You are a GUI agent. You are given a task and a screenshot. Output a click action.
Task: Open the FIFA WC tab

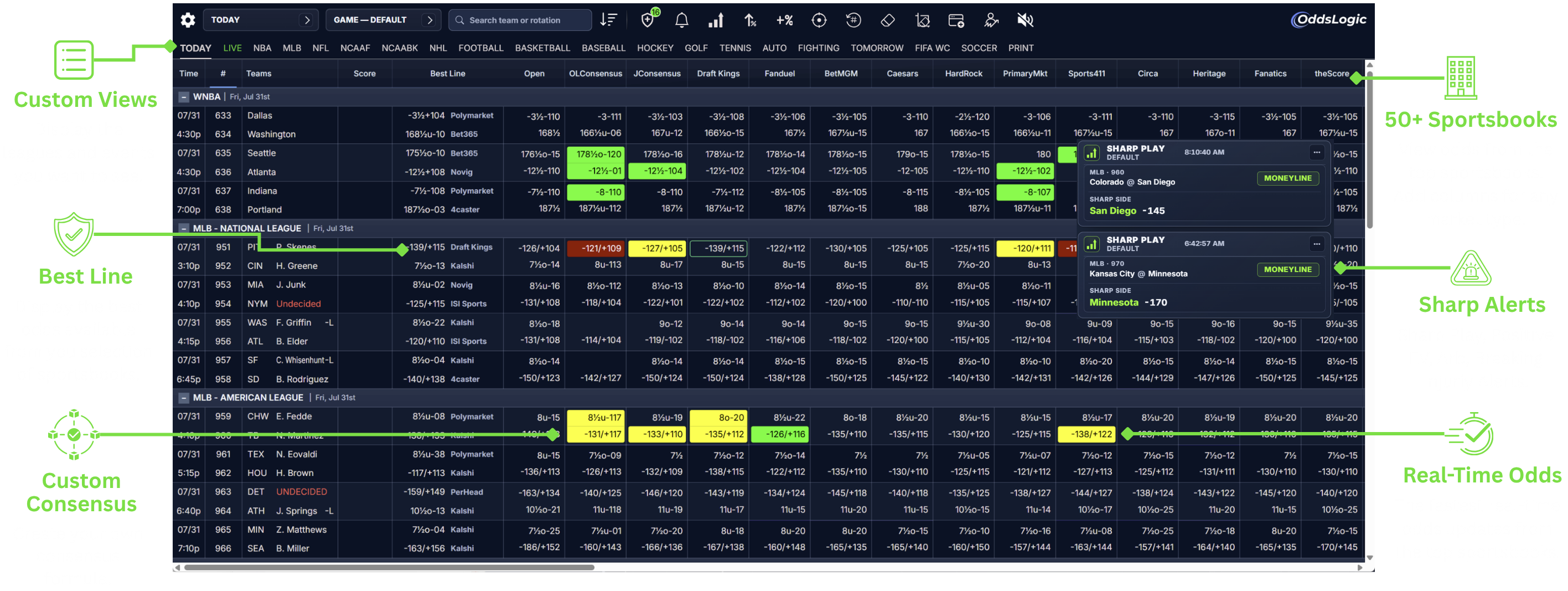(932, 48)
